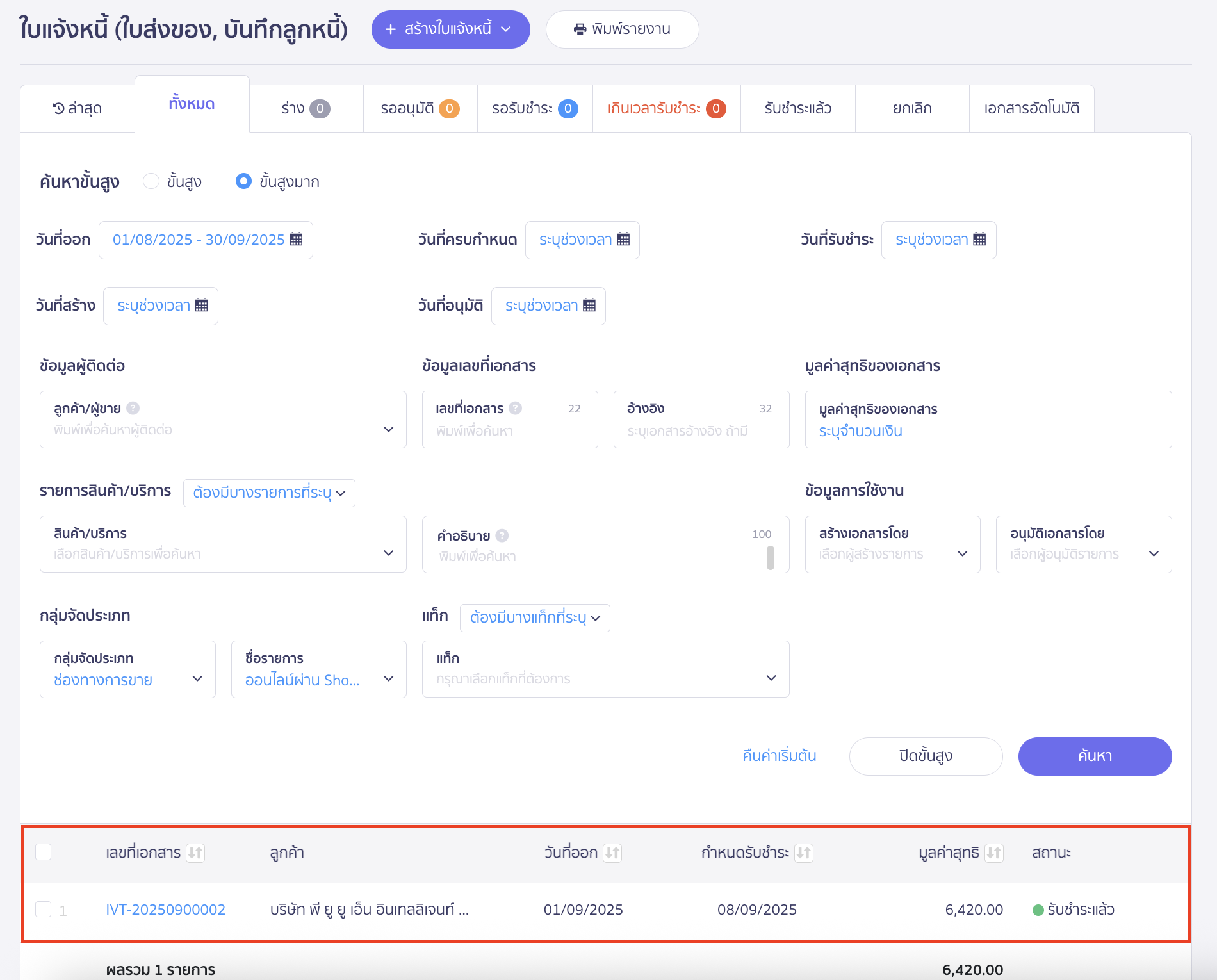Screen dimensions: 1217x980
Task: Open the รับชำระแล้ว tab
Action: point(797,109)
